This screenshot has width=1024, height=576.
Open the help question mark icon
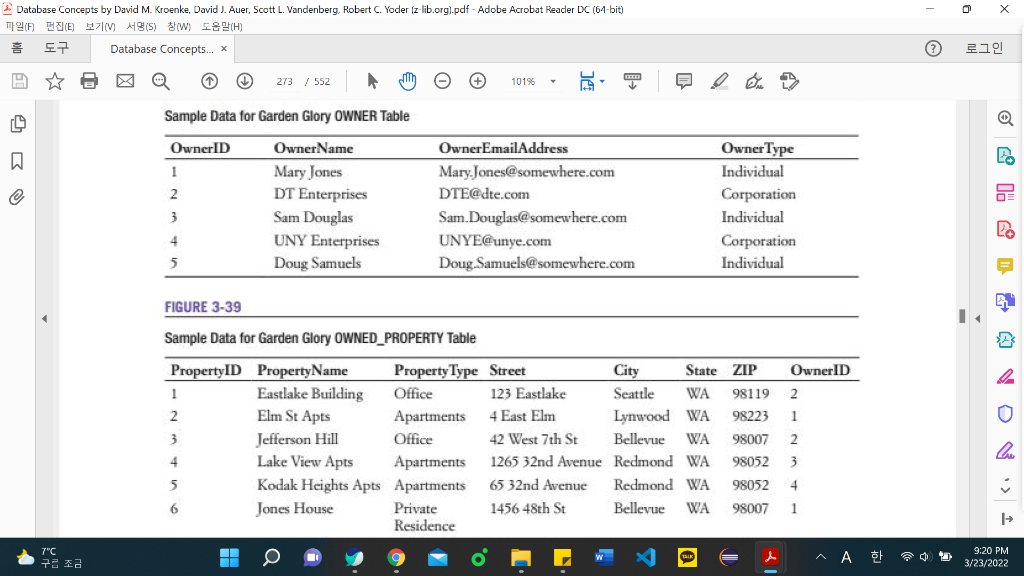click(933, 49)
